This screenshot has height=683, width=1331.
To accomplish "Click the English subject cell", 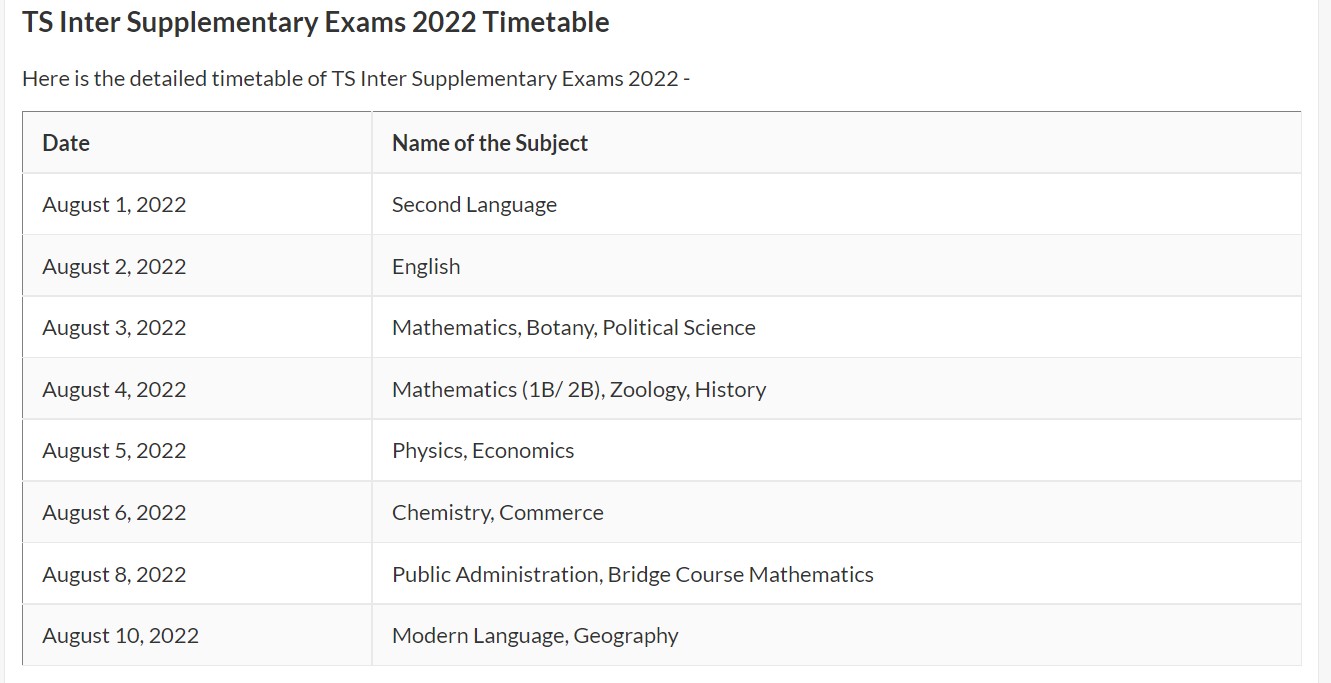I will (x=426, y=266).
